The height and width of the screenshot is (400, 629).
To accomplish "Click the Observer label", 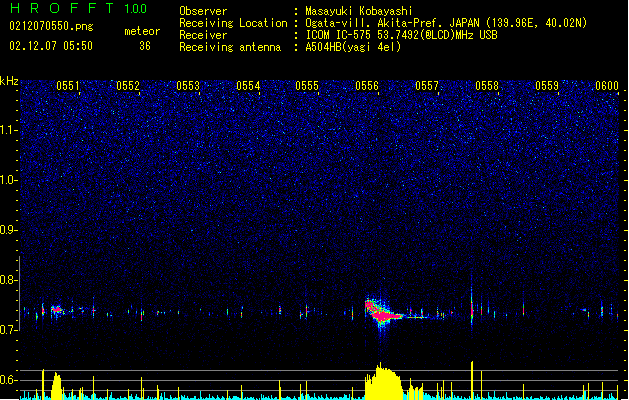I will tap(203, 11).
